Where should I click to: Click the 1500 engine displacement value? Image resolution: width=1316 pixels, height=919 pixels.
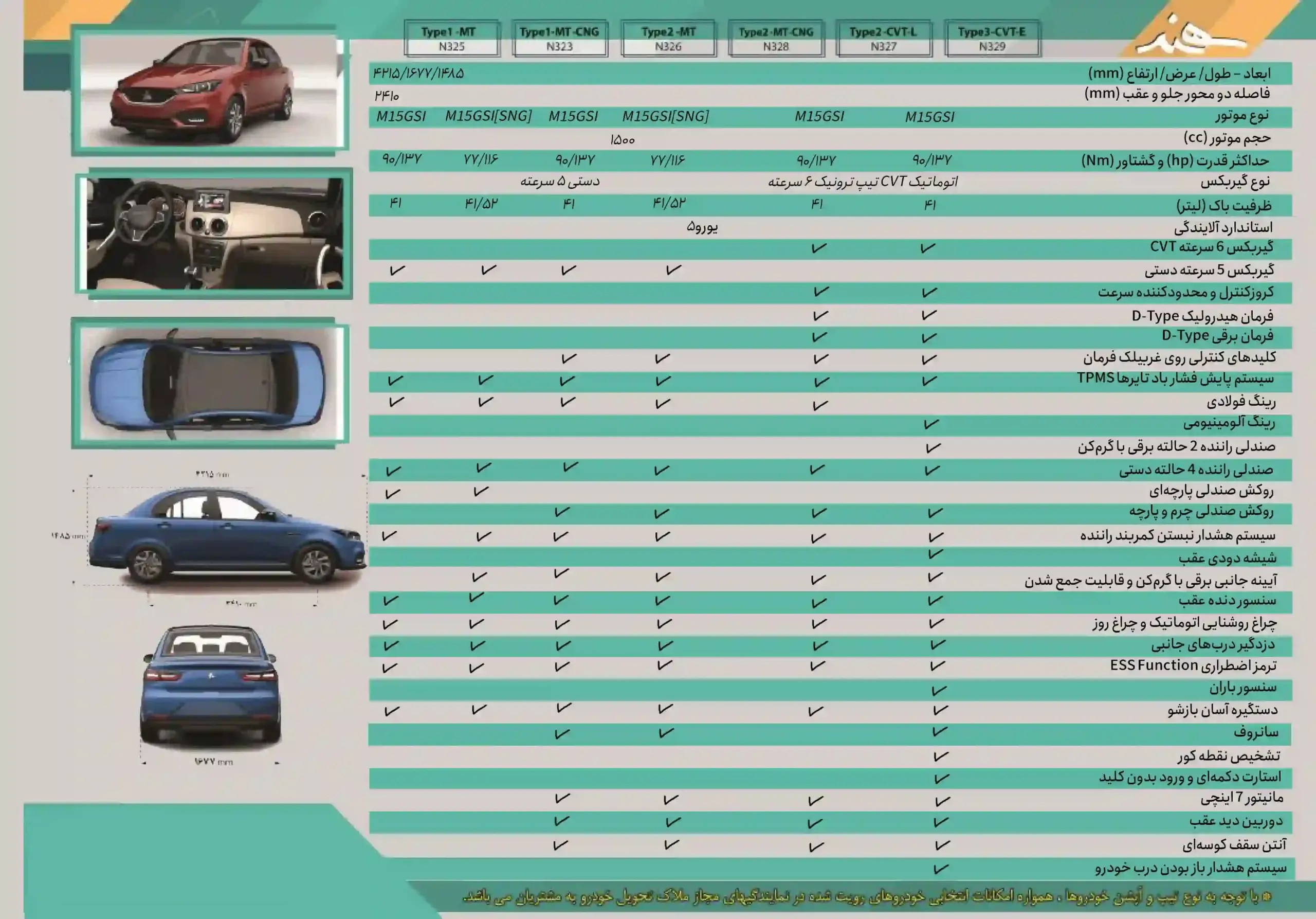[x=623, y=139]
